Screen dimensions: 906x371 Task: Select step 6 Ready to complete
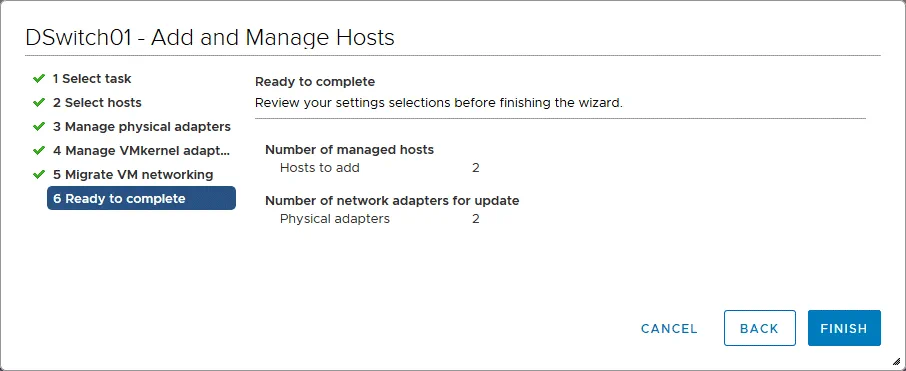coord(141,198)
